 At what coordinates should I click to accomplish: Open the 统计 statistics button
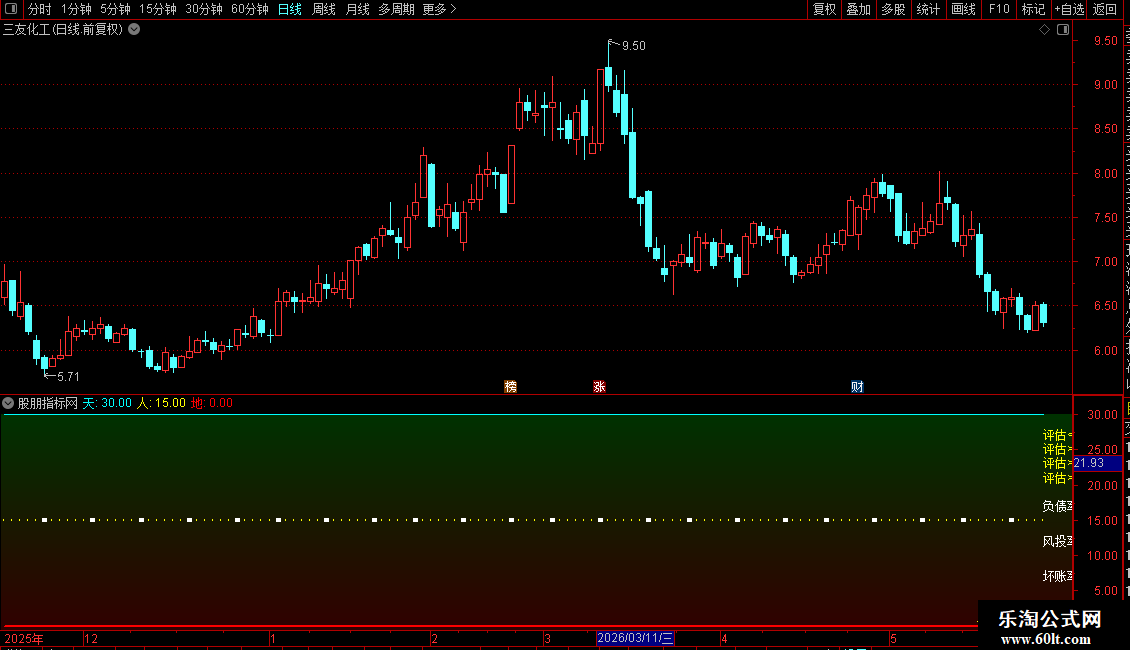(928, 9)
